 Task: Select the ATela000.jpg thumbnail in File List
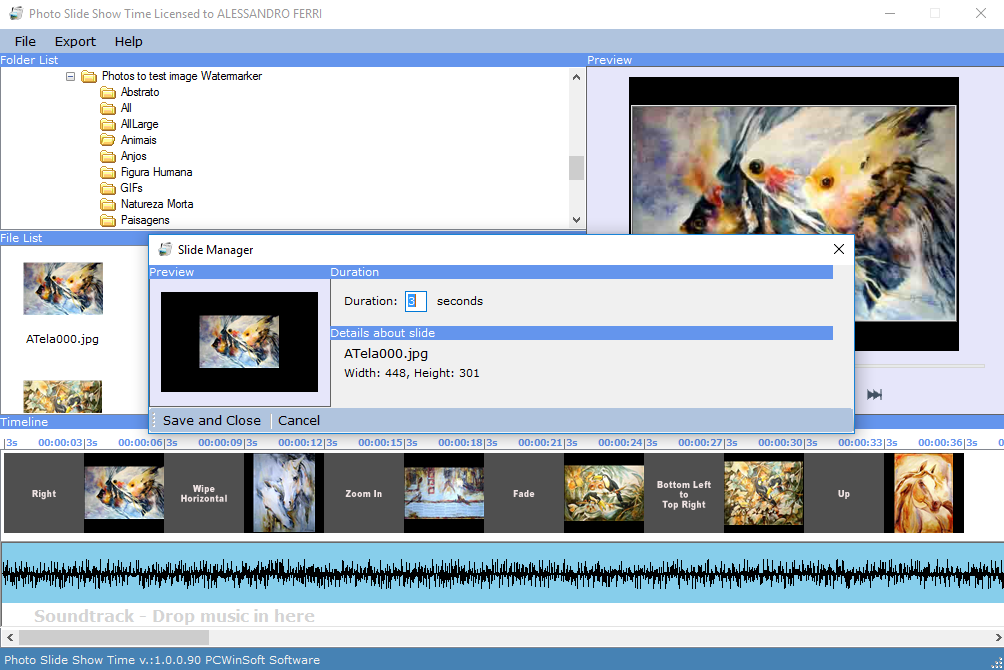pyautogui.click(x=63, y=288)
